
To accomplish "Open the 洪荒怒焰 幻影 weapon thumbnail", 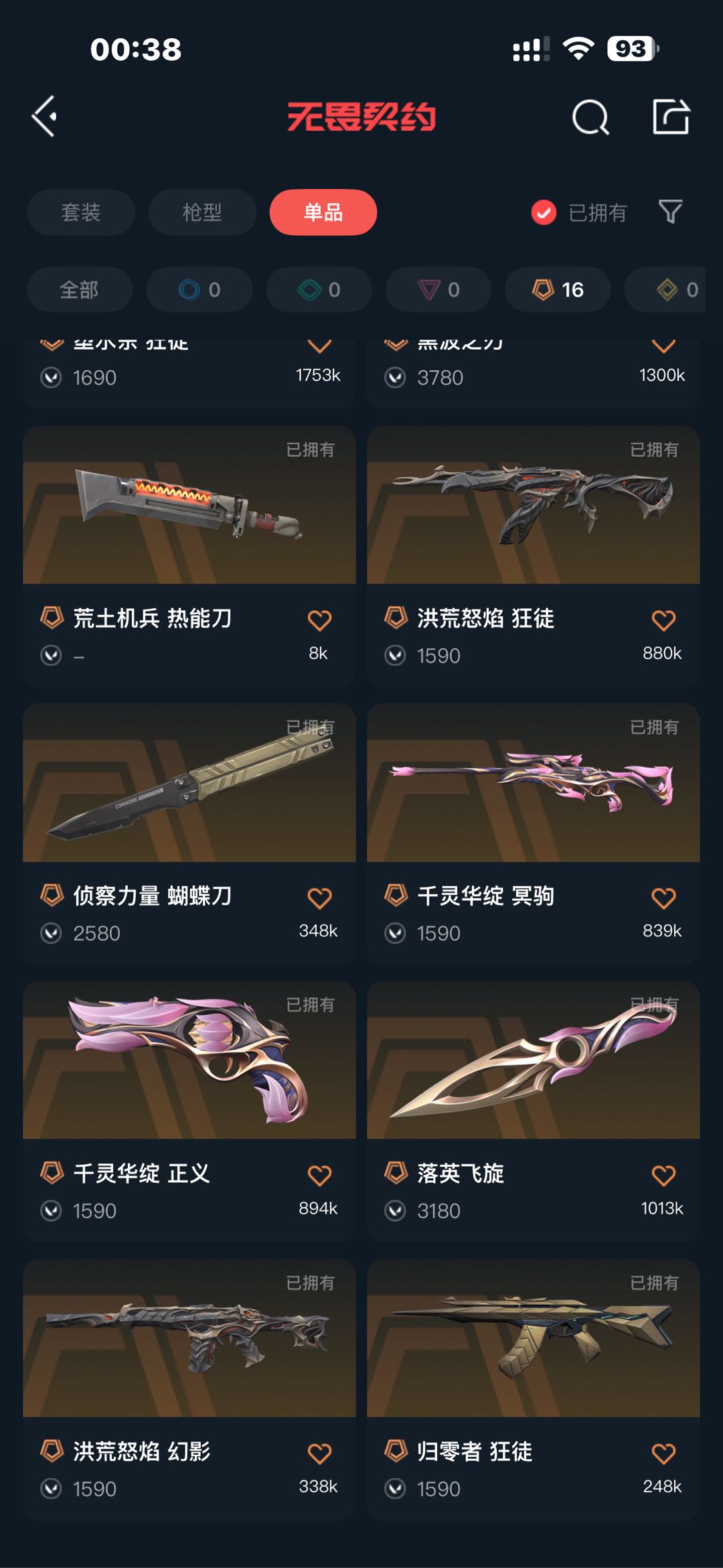I will [x=189, y=1338].
